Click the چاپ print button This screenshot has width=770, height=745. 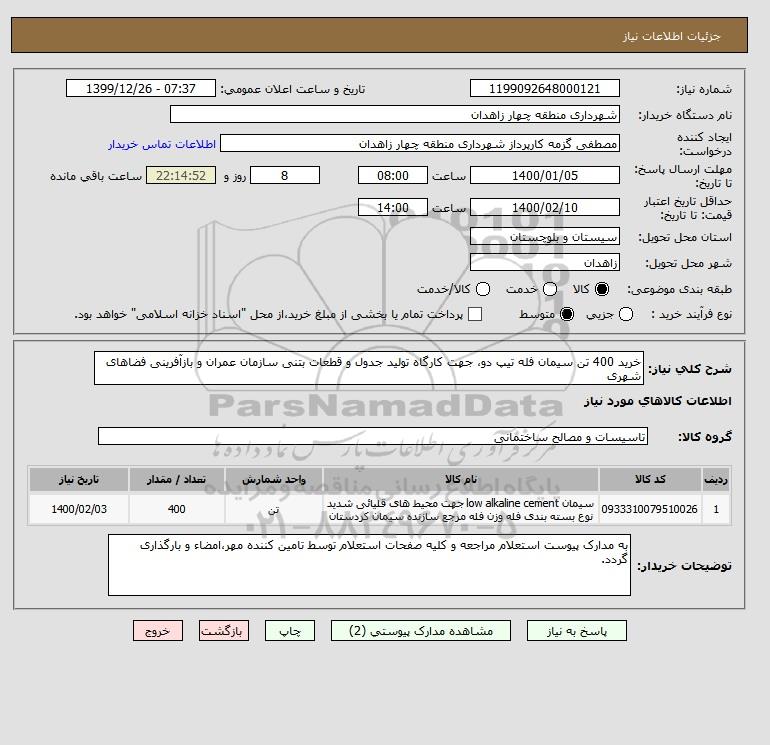coord(290,631)
